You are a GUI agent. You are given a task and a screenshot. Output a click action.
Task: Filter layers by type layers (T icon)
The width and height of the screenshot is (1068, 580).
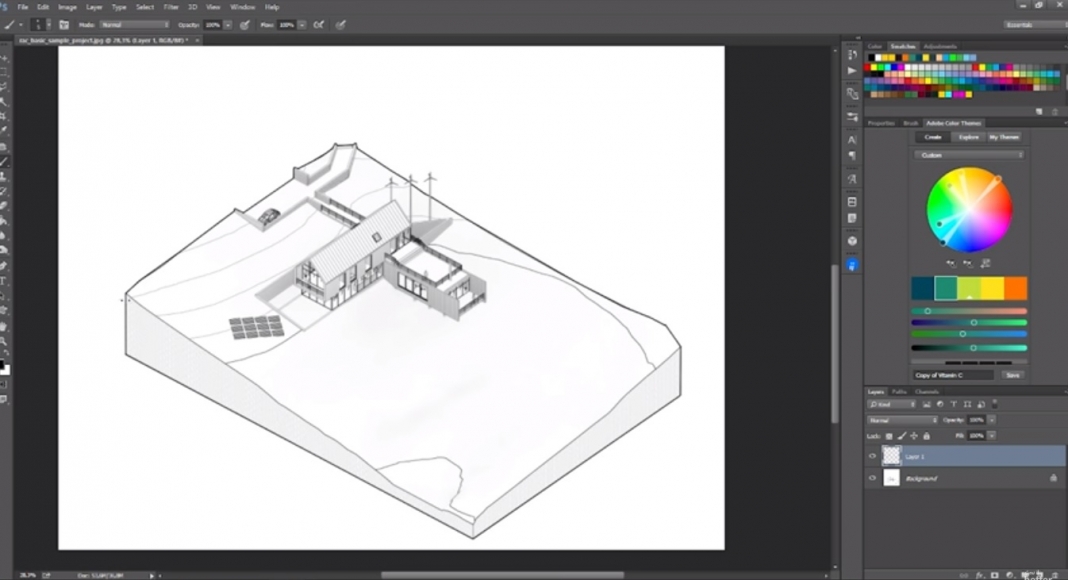click(953, 404)
